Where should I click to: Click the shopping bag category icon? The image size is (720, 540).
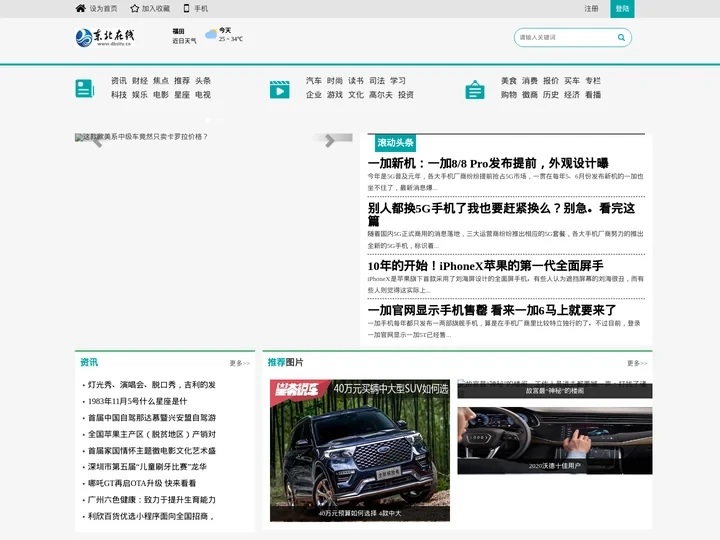pos(475,90)
